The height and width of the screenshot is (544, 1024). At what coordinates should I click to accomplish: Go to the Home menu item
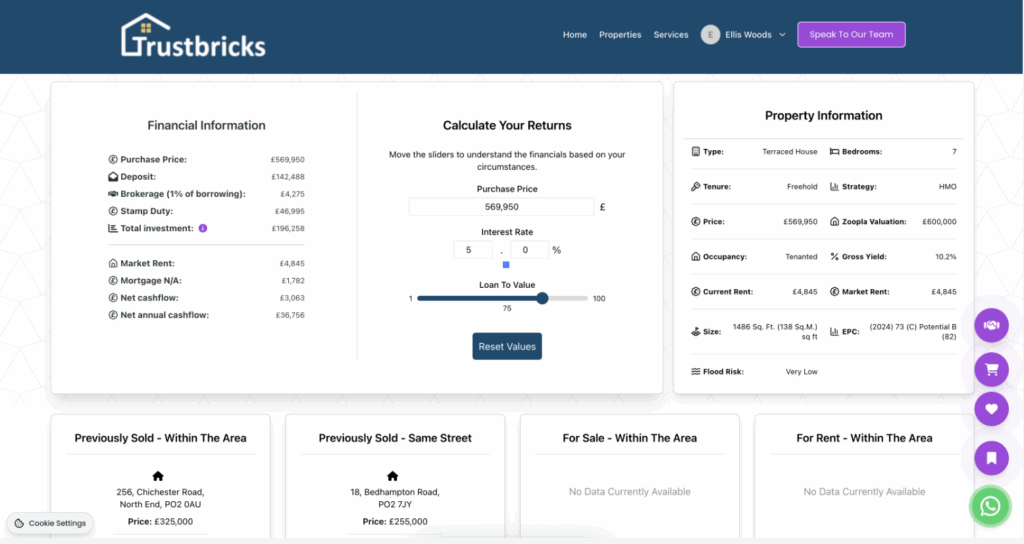(x=575, y=34)
